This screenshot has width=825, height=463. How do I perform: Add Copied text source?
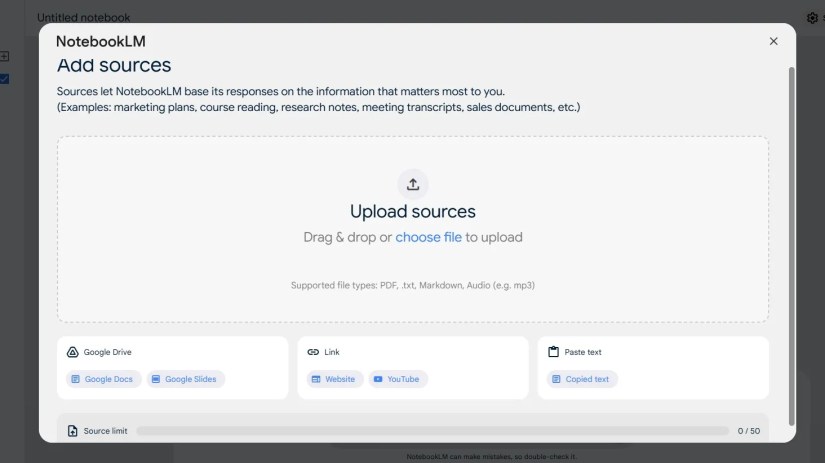[x=582, y=379]
